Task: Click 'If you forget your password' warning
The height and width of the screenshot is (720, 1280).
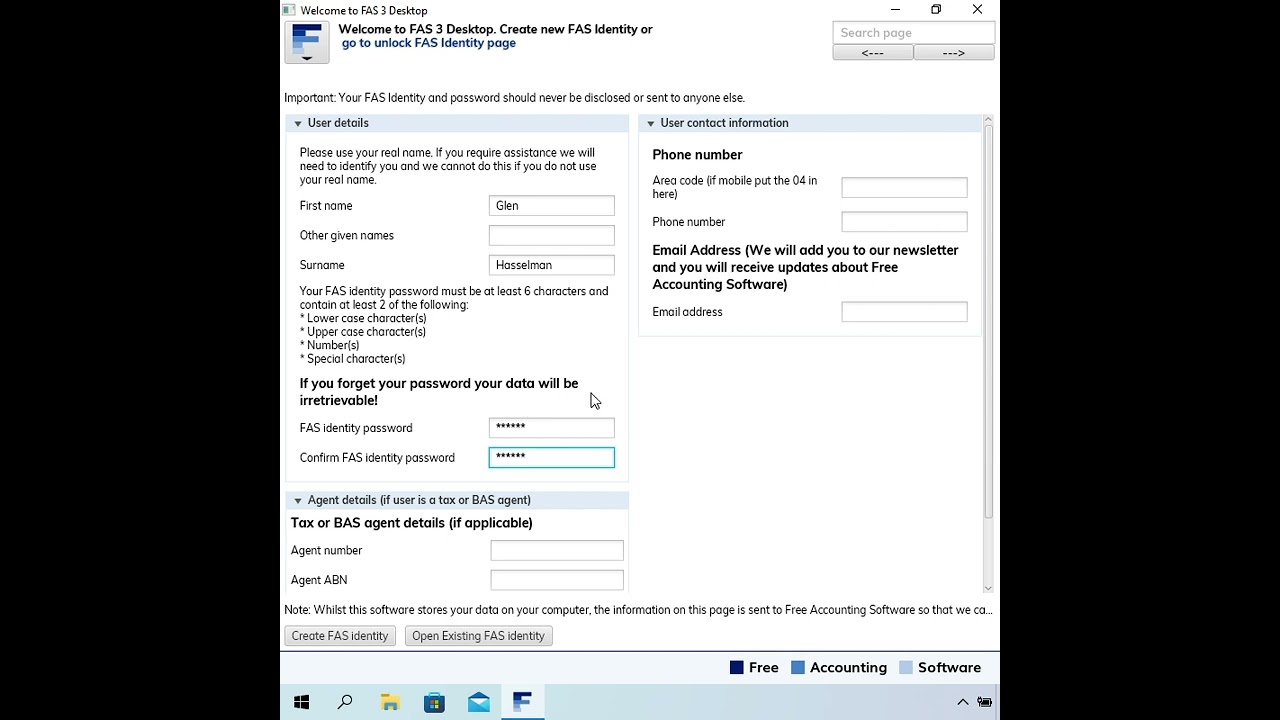Action: (x=439, y=392)
